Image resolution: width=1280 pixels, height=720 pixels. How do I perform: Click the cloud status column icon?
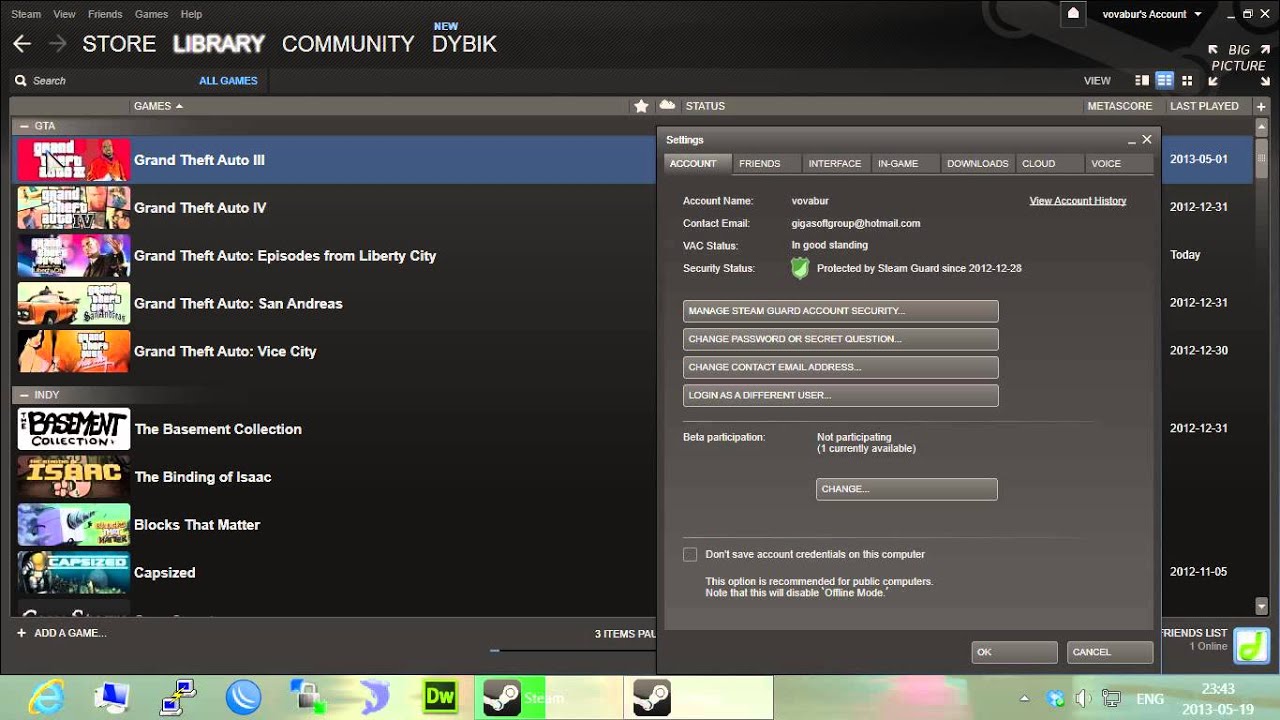(667, 105)
